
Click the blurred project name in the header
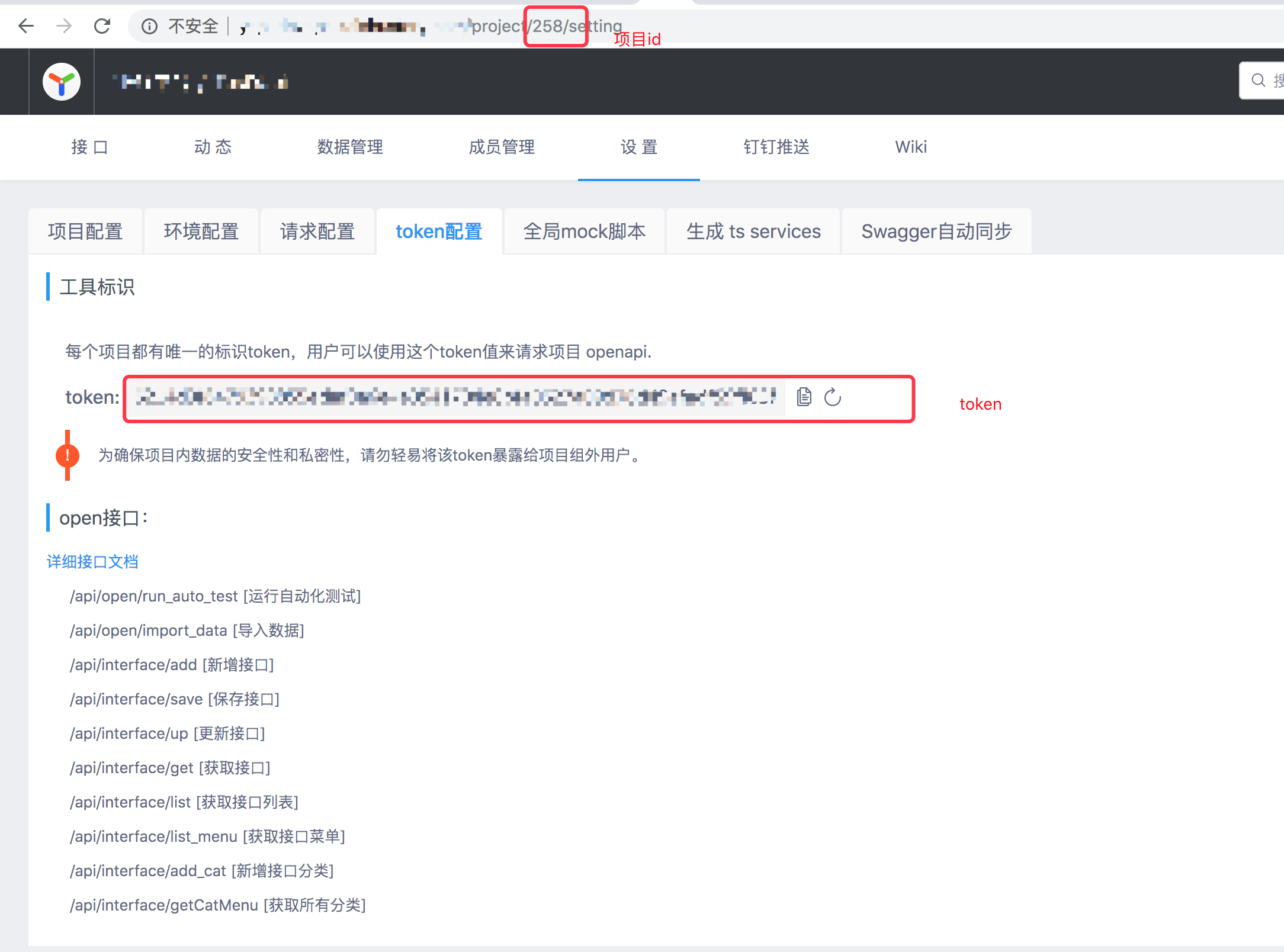click(x=200, y=82)
